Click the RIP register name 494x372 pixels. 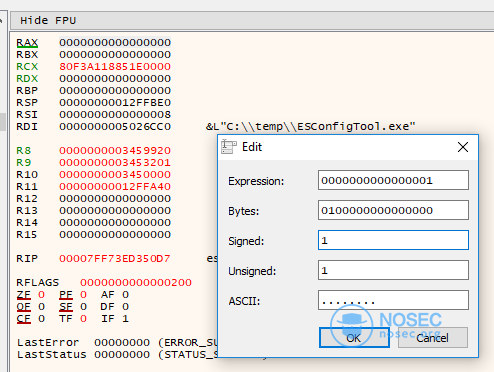(x=27, y=259)
